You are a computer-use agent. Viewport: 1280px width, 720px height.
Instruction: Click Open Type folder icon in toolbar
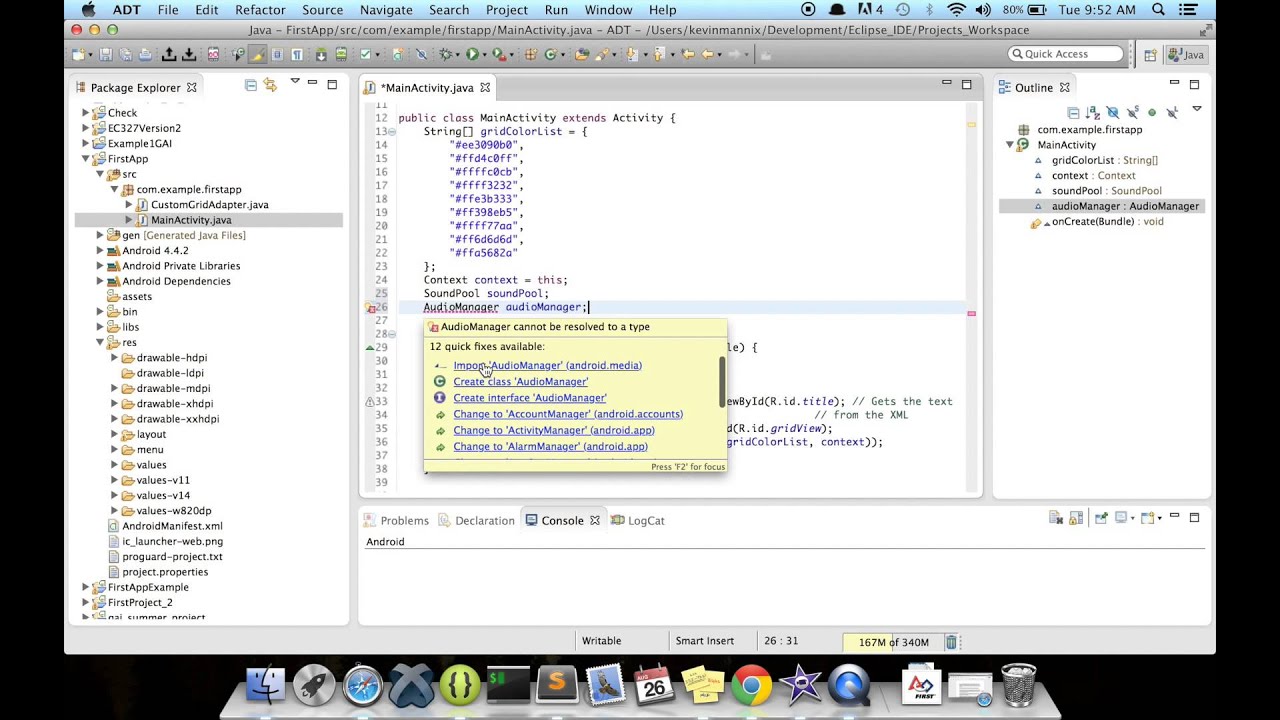(x=581, y=54)
